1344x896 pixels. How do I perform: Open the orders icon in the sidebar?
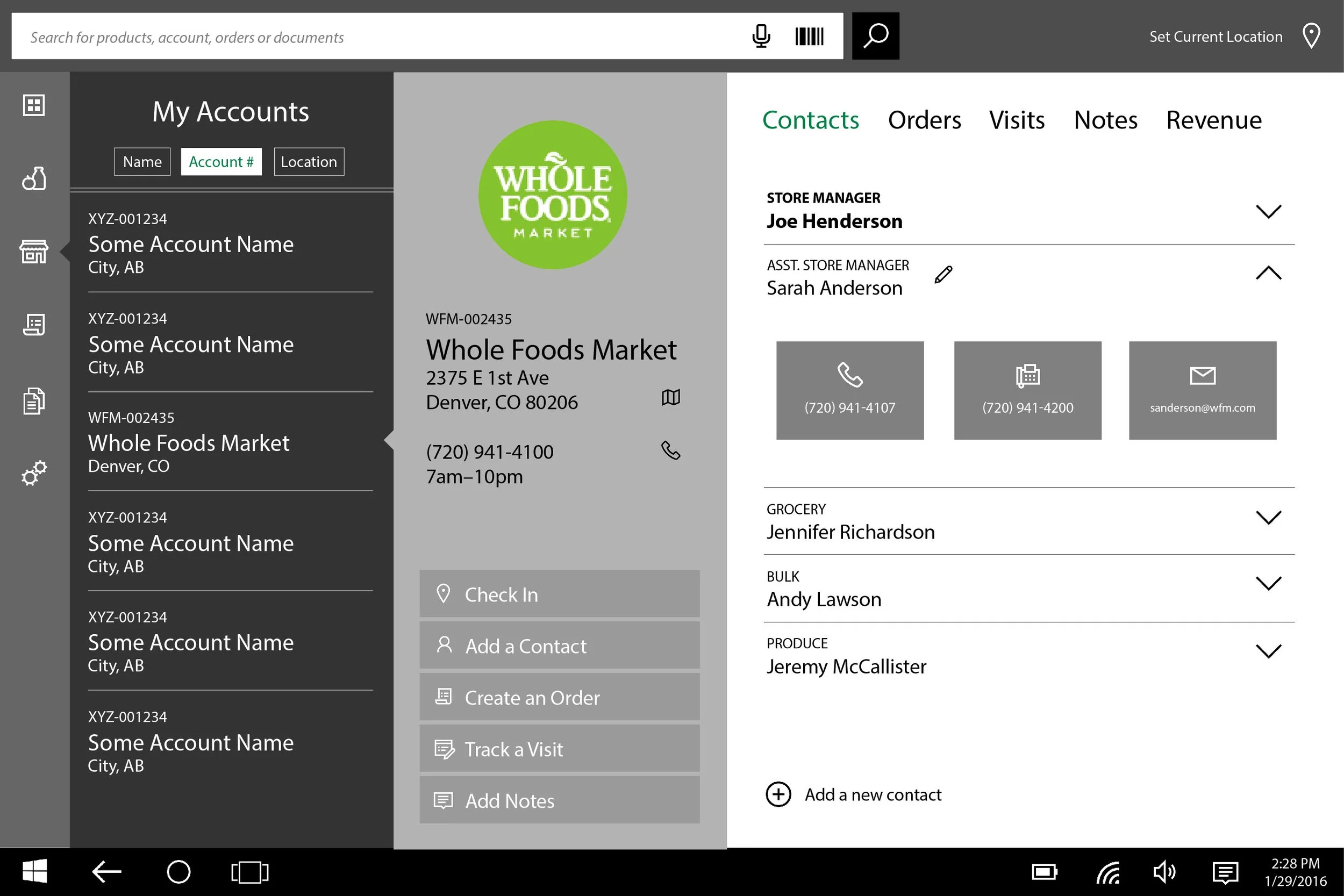coord(34,325)
